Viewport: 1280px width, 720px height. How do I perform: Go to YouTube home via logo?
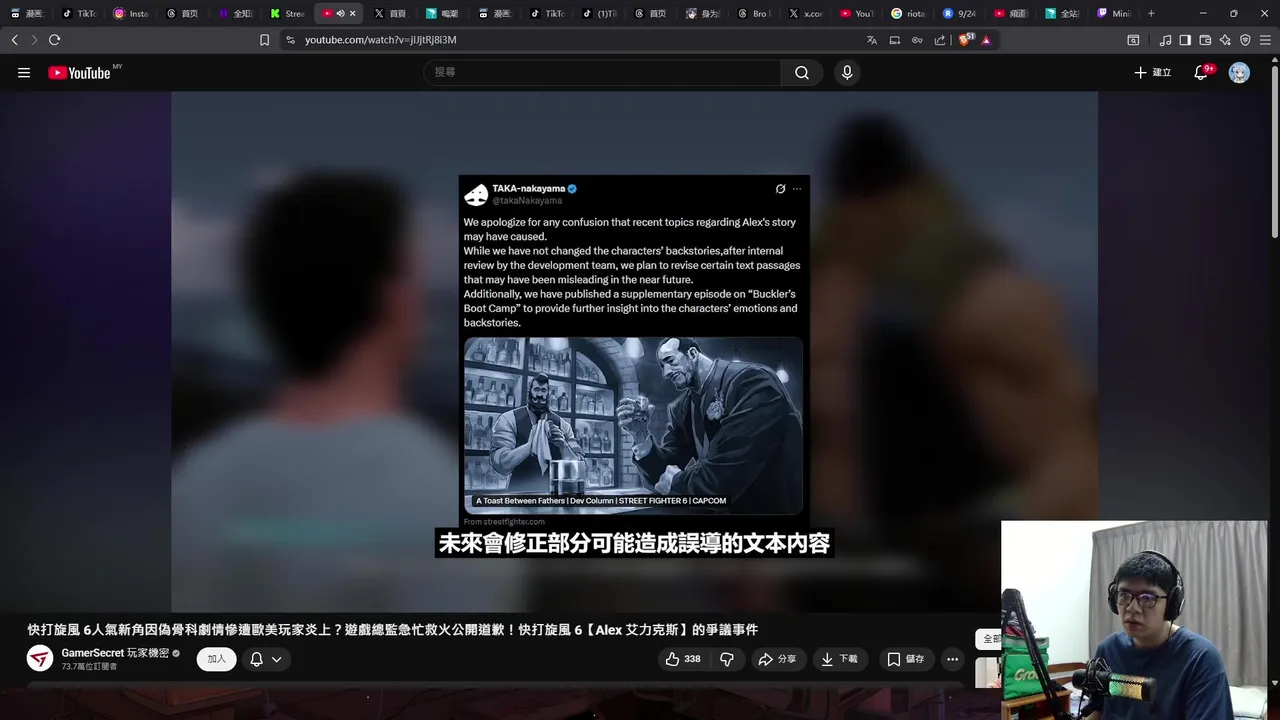[x=79, y=72]
